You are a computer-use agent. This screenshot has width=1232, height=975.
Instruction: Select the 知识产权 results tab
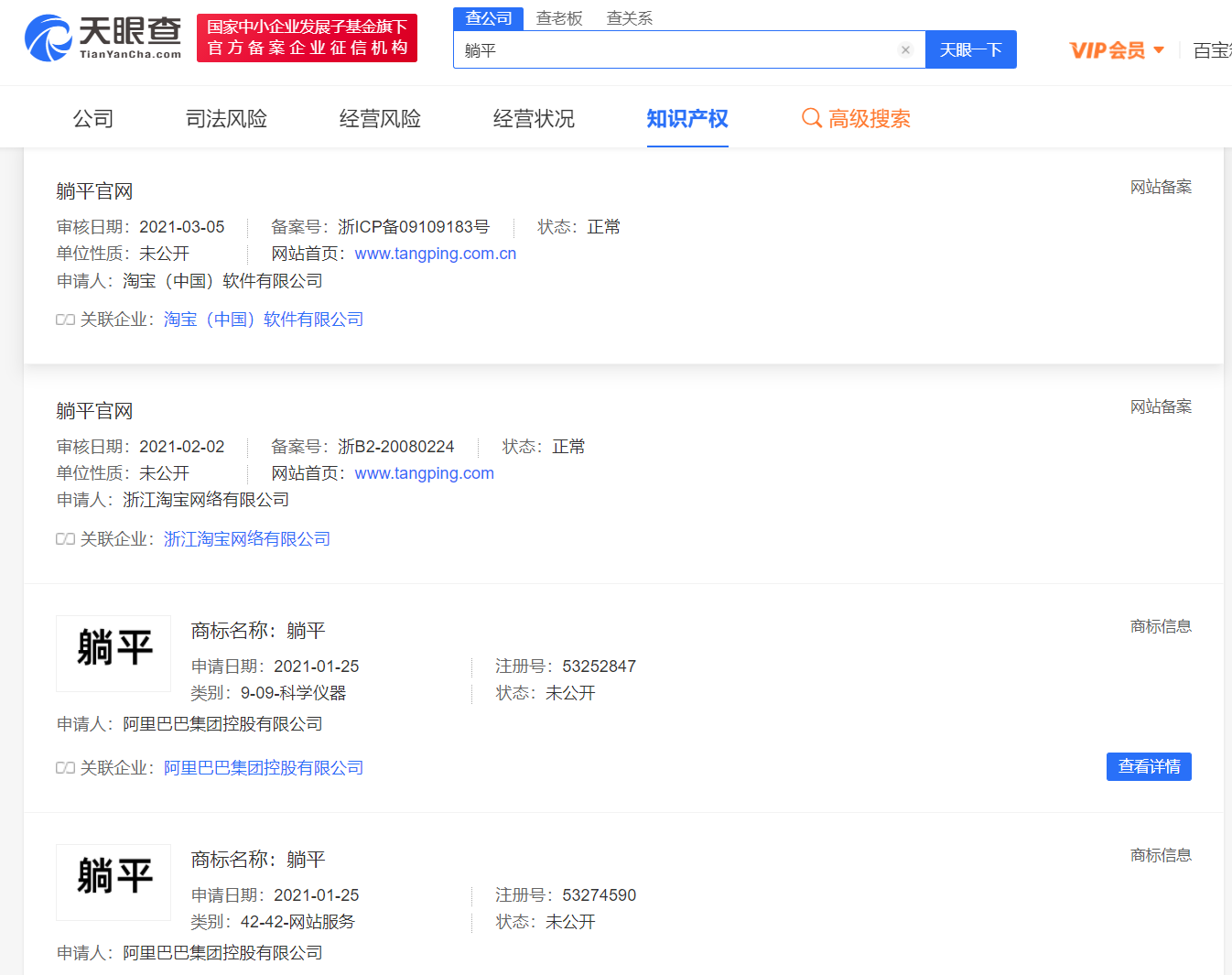(x=687, y=119)
